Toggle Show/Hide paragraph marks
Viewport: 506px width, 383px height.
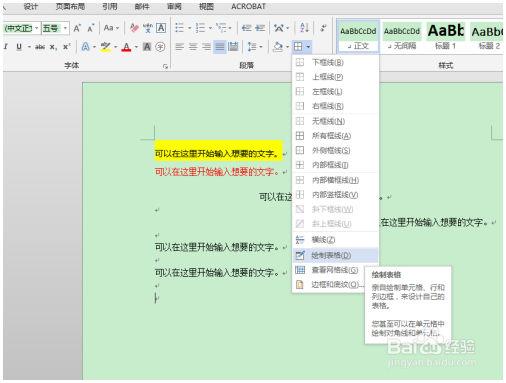click(323, 28)
